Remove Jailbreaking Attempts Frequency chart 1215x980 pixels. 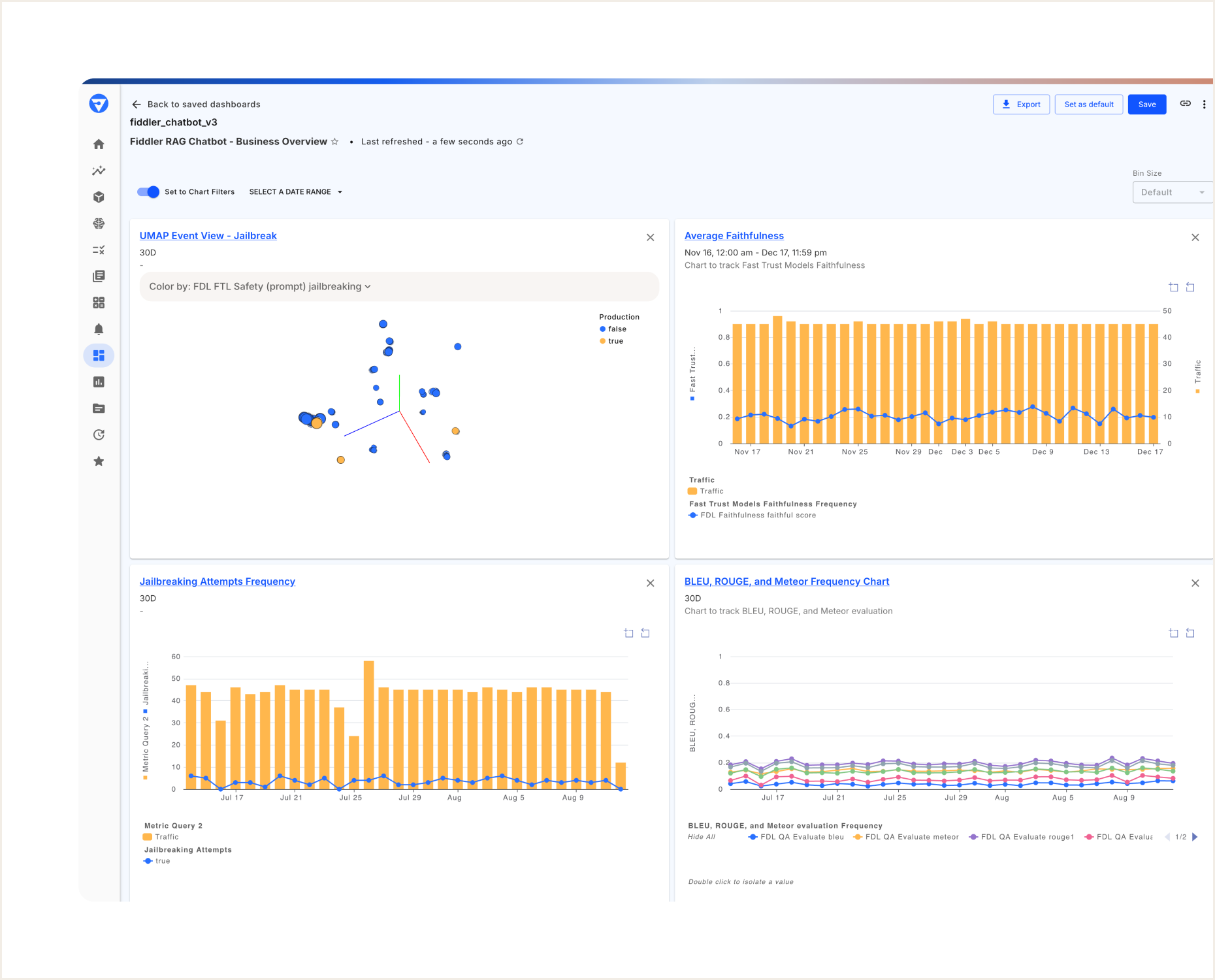651,583
